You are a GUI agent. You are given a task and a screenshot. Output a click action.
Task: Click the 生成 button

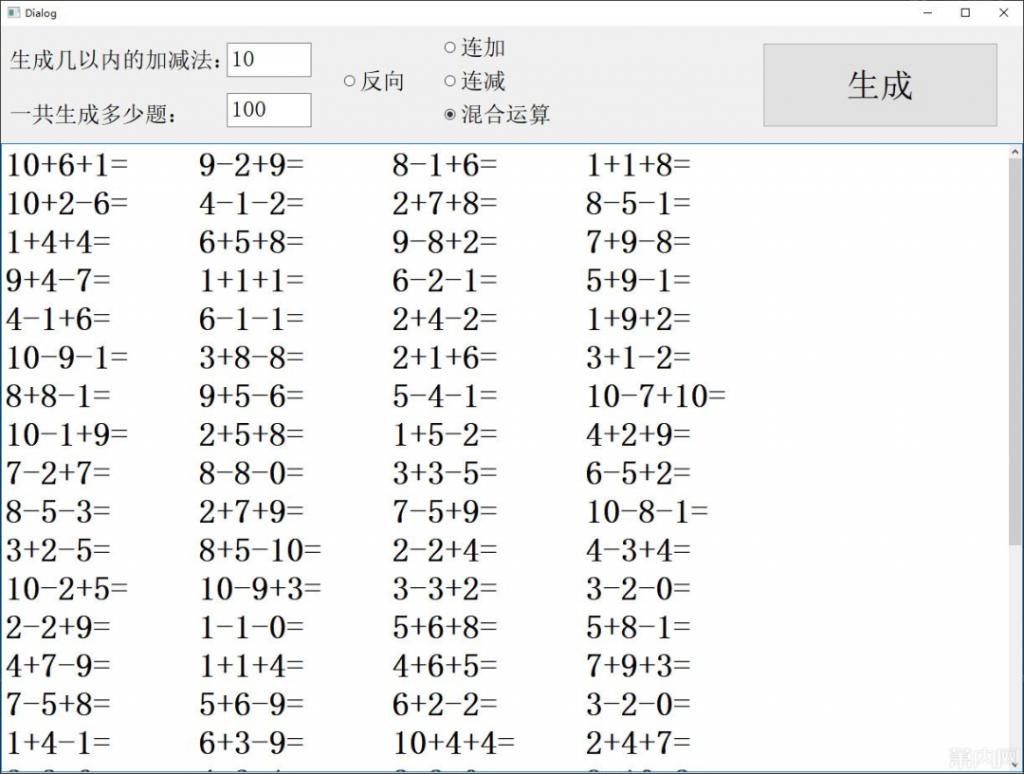click(880, 85)
